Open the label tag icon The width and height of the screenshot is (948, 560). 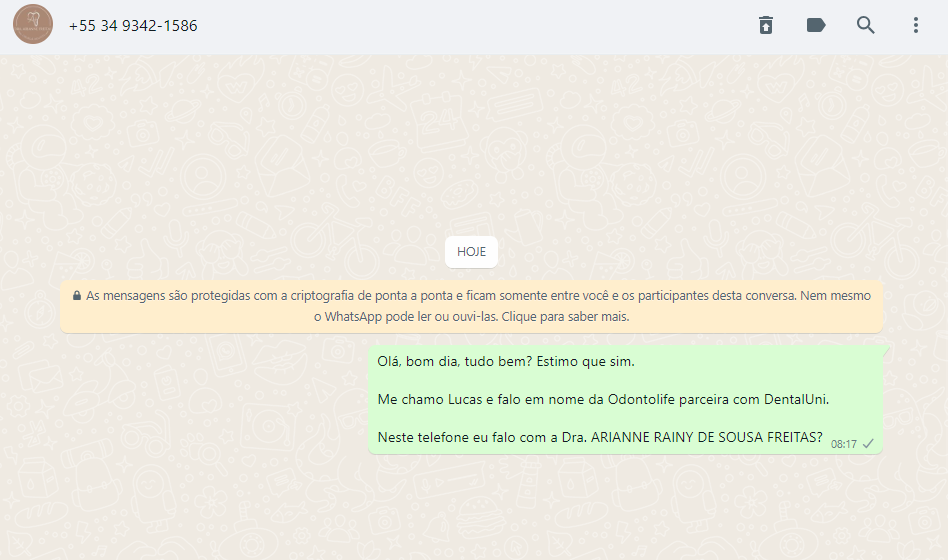816,25
